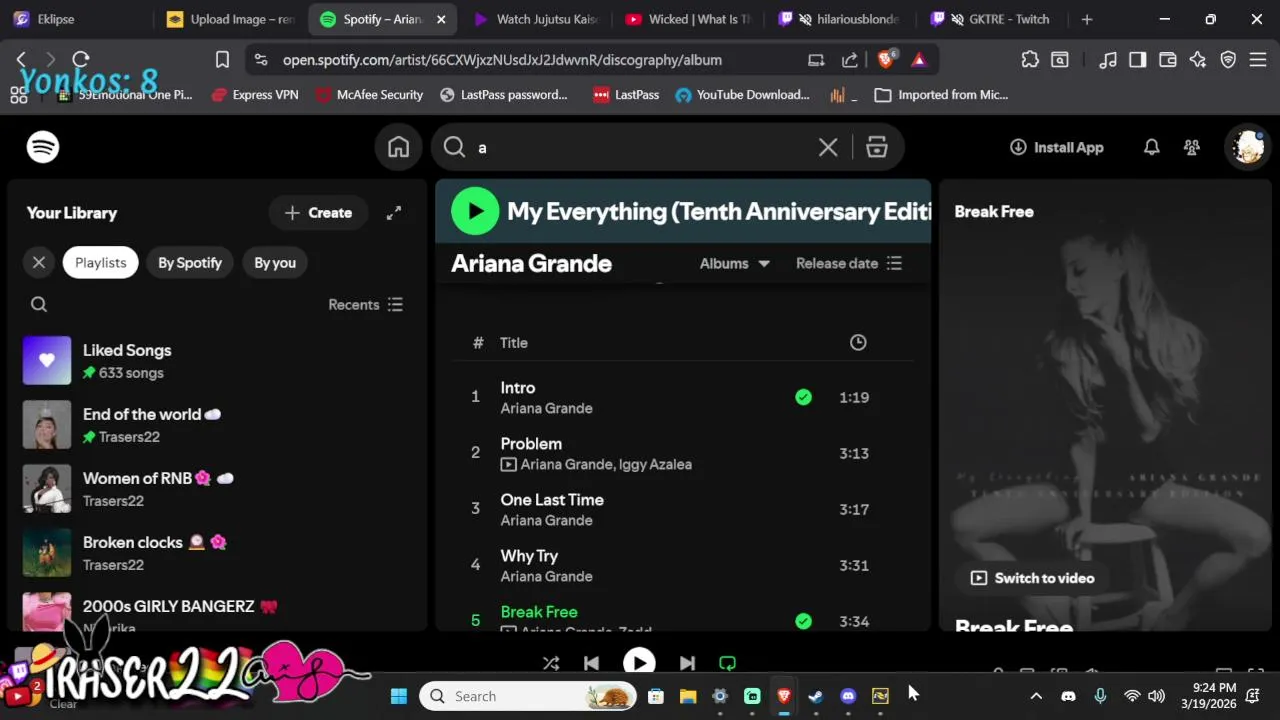Screen dimensions: 1280x720
Task: Open Iggy Azalea artist link
Action: [655, 464]
